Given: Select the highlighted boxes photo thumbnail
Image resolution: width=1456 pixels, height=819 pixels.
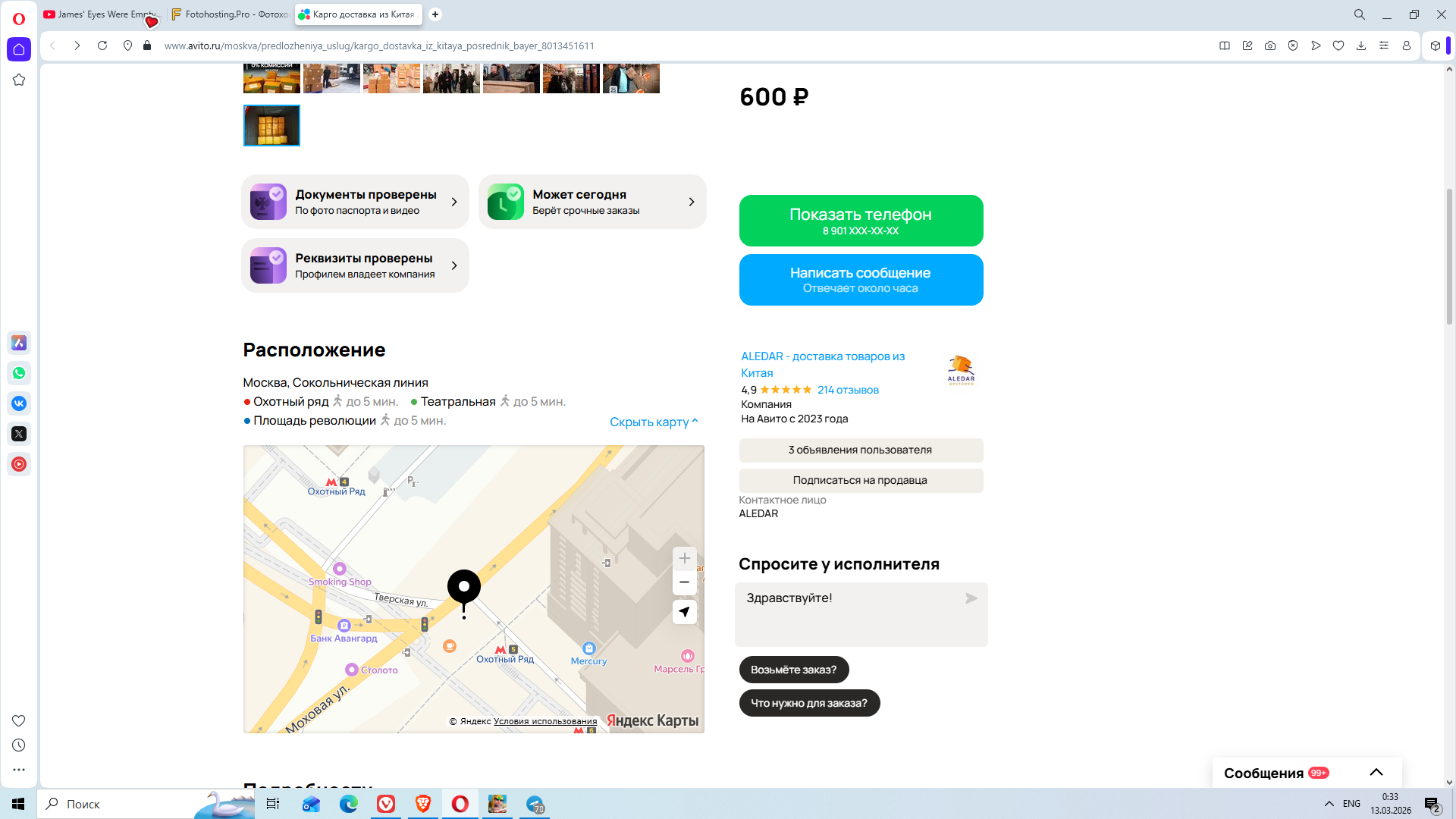Looking at the screenshot, I should coord(271,125).
